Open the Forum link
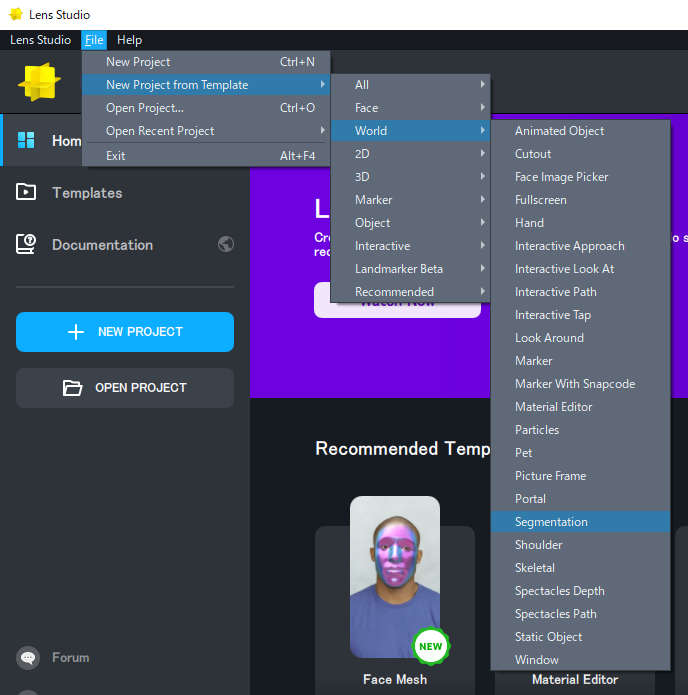 click(70, 657)
